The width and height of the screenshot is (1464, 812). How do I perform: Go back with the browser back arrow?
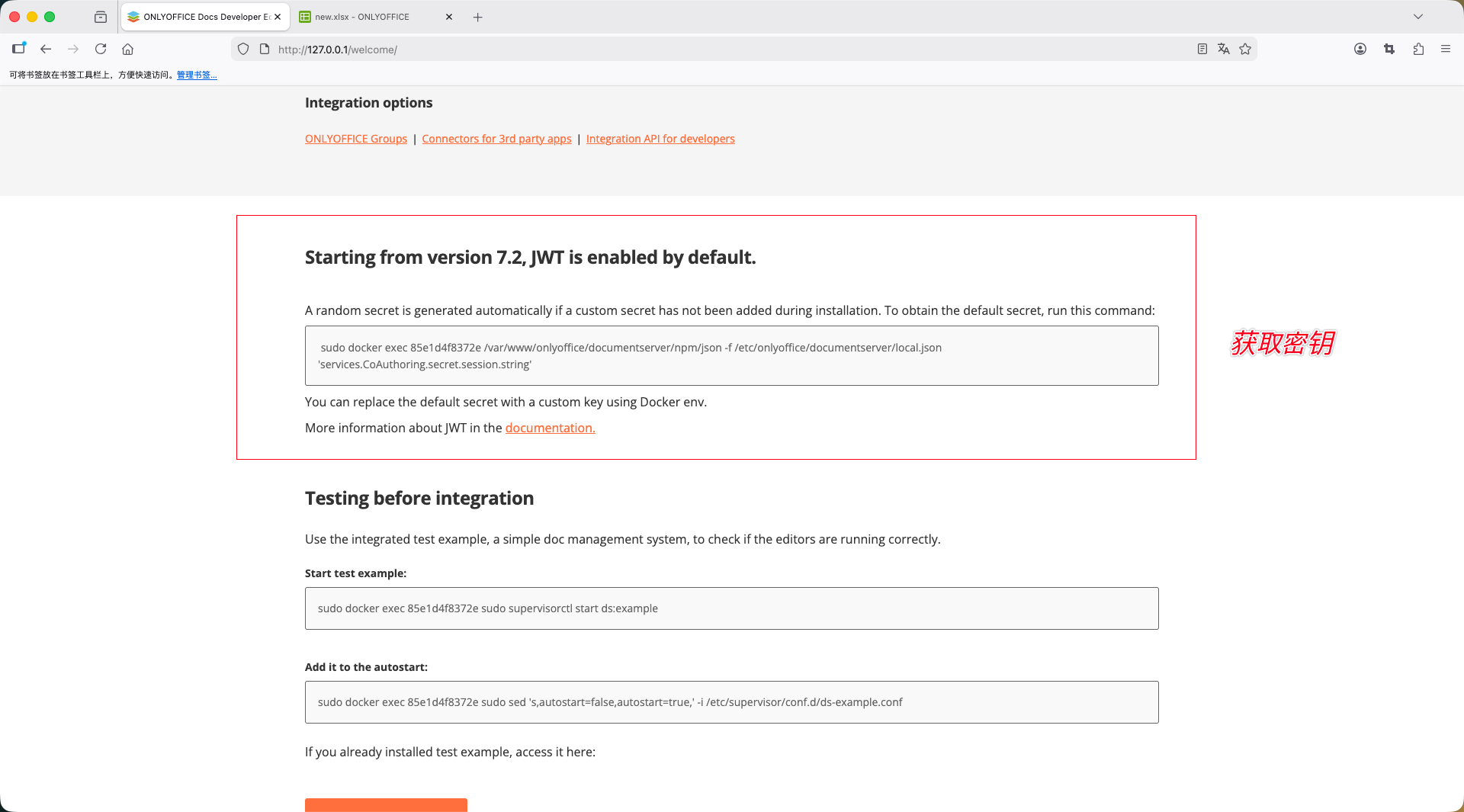coord(46,49)
